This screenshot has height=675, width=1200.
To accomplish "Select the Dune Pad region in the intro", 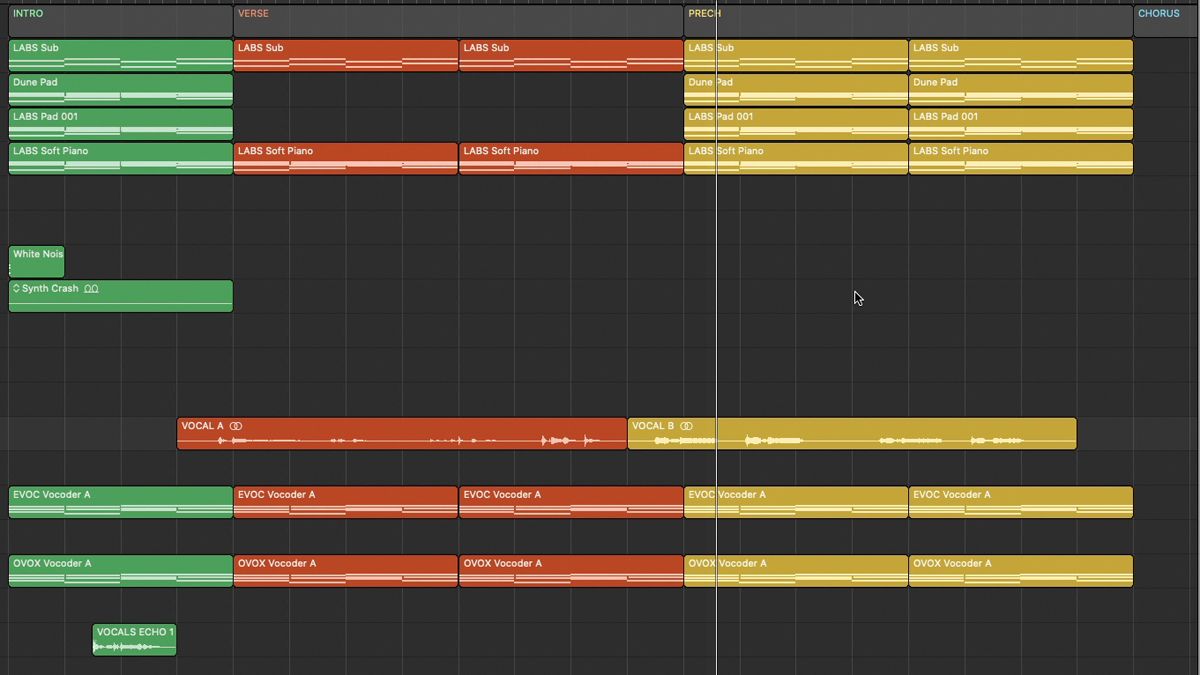I will click(x=120, y=90).
